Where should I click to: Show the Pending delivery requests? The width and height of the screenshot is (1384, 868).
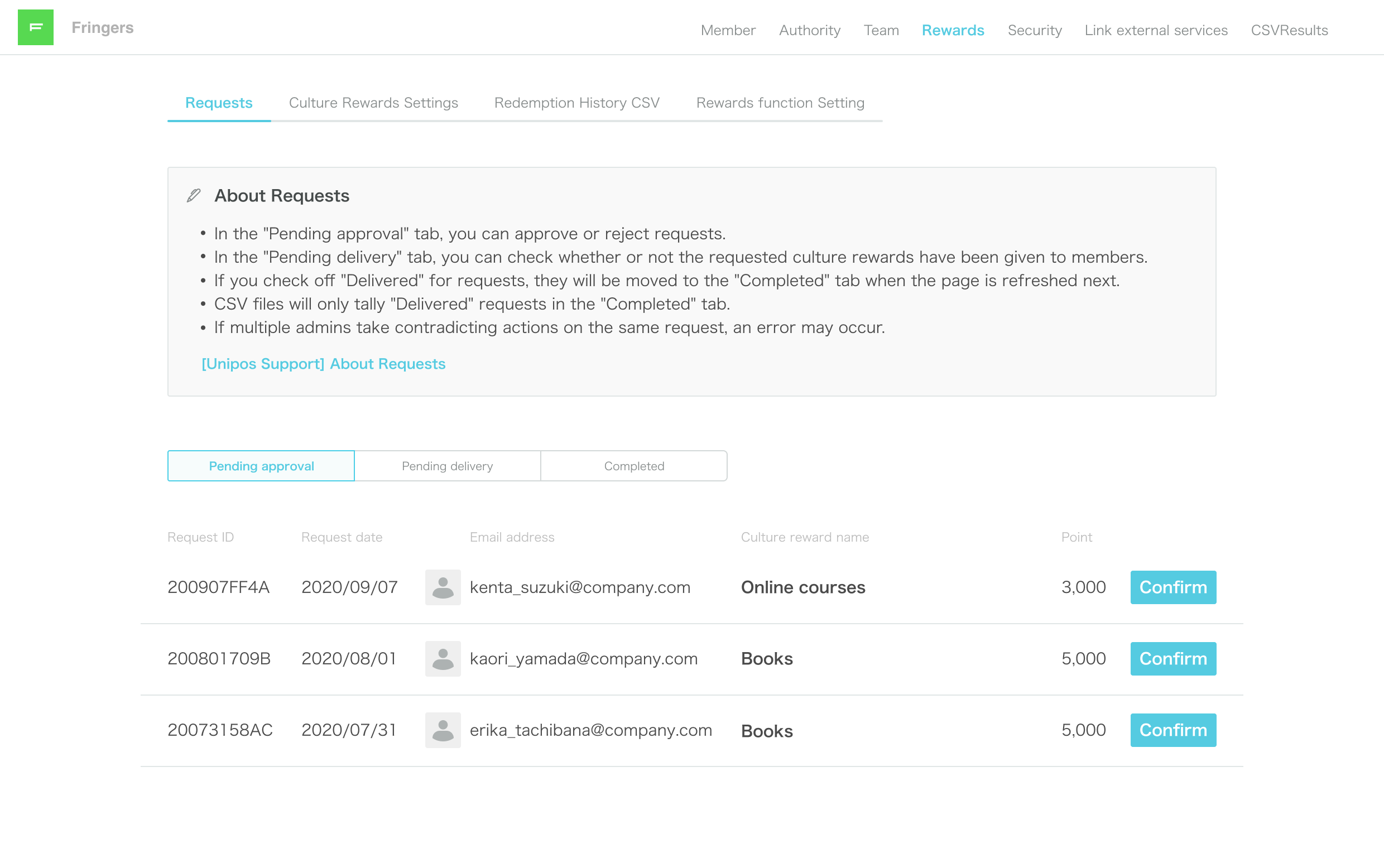[448, 466]
